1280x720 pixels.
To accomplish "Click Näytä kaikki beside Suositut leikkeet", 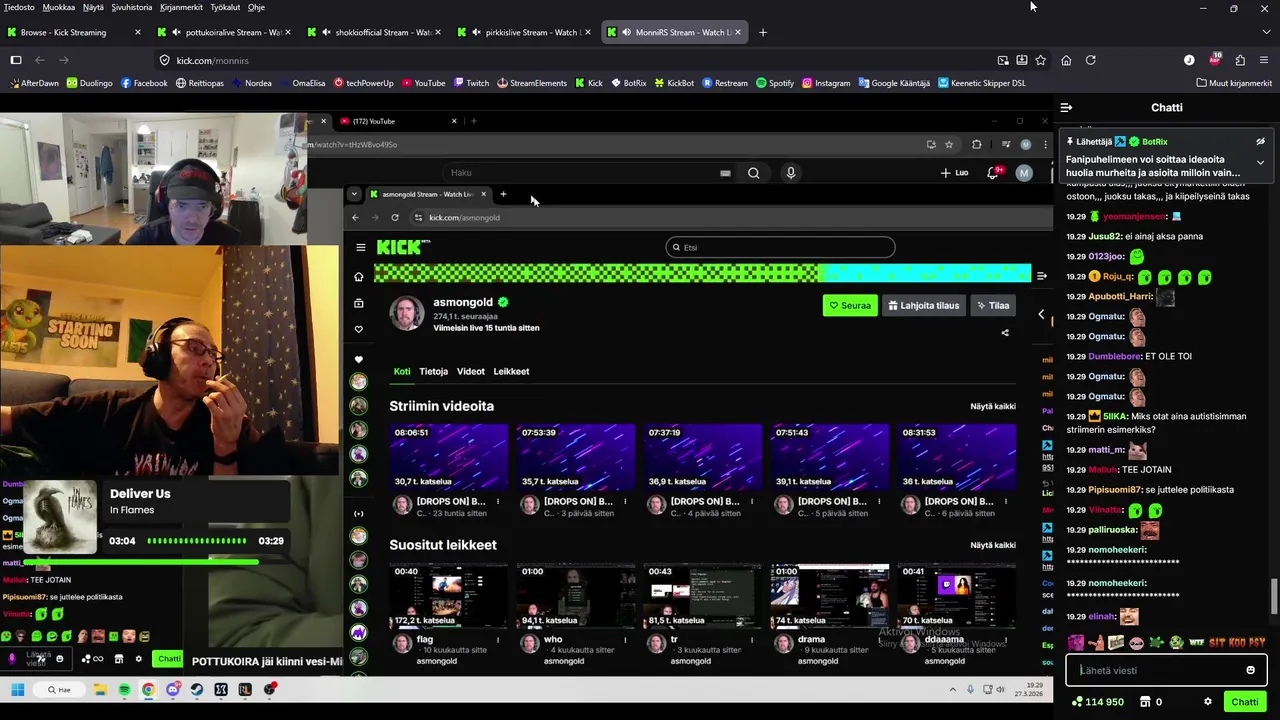I will 993,545.
